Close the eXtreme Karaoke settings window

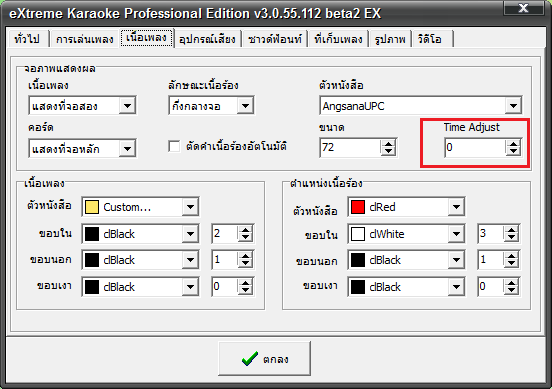[x=523, y=8]
